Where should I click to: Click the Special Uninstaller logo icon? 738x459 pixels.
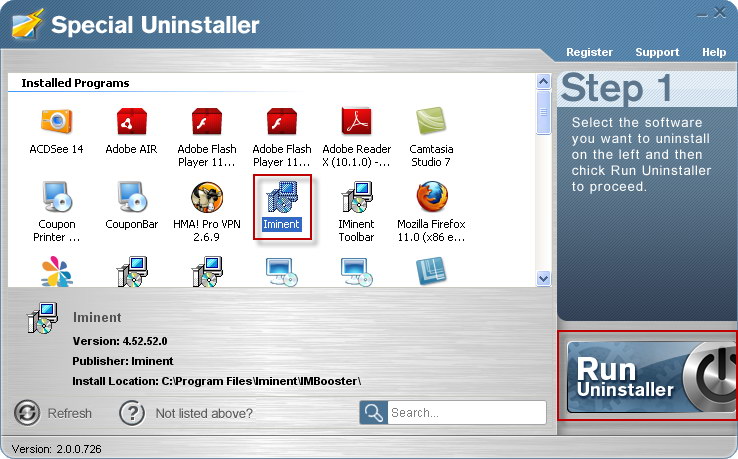coord(27,24)
